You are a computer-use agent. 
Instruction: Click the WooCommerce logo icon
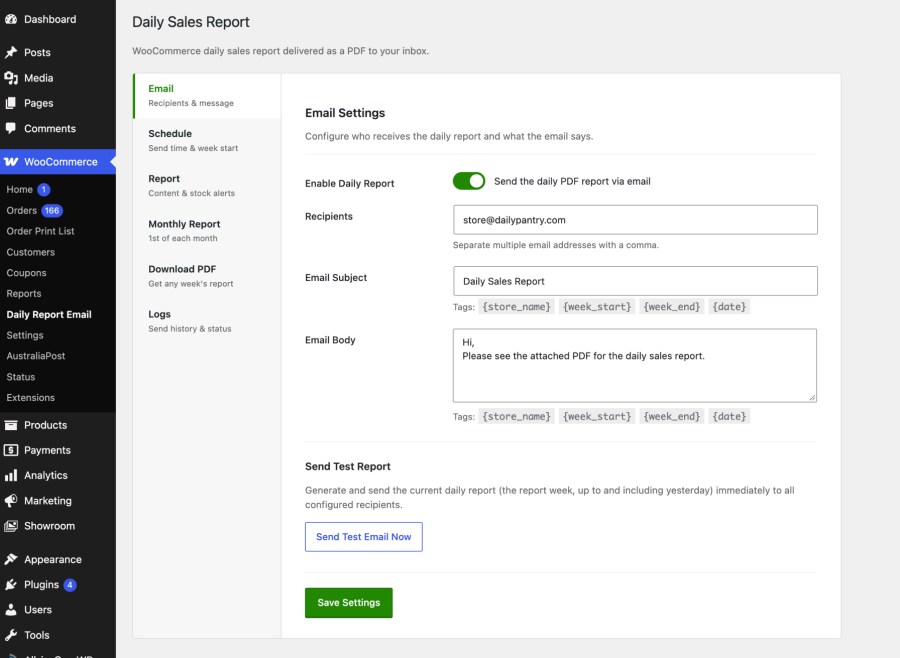click(x=11, y=161)
